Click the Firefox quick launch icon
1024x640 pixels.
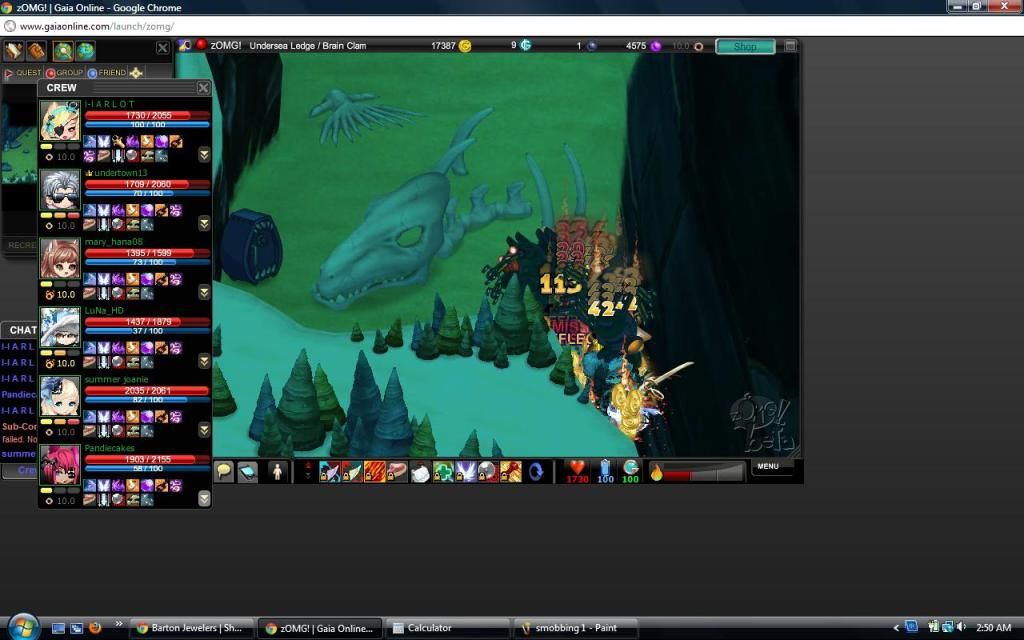[95, 628]
